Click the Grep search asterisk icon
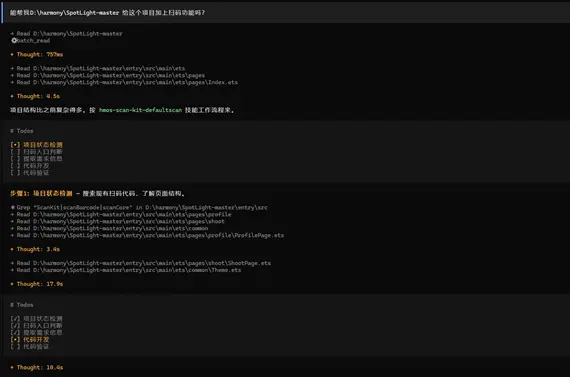The width and height of the screenshot is (570, 377). pyautogui.click(x=12, y=207)
